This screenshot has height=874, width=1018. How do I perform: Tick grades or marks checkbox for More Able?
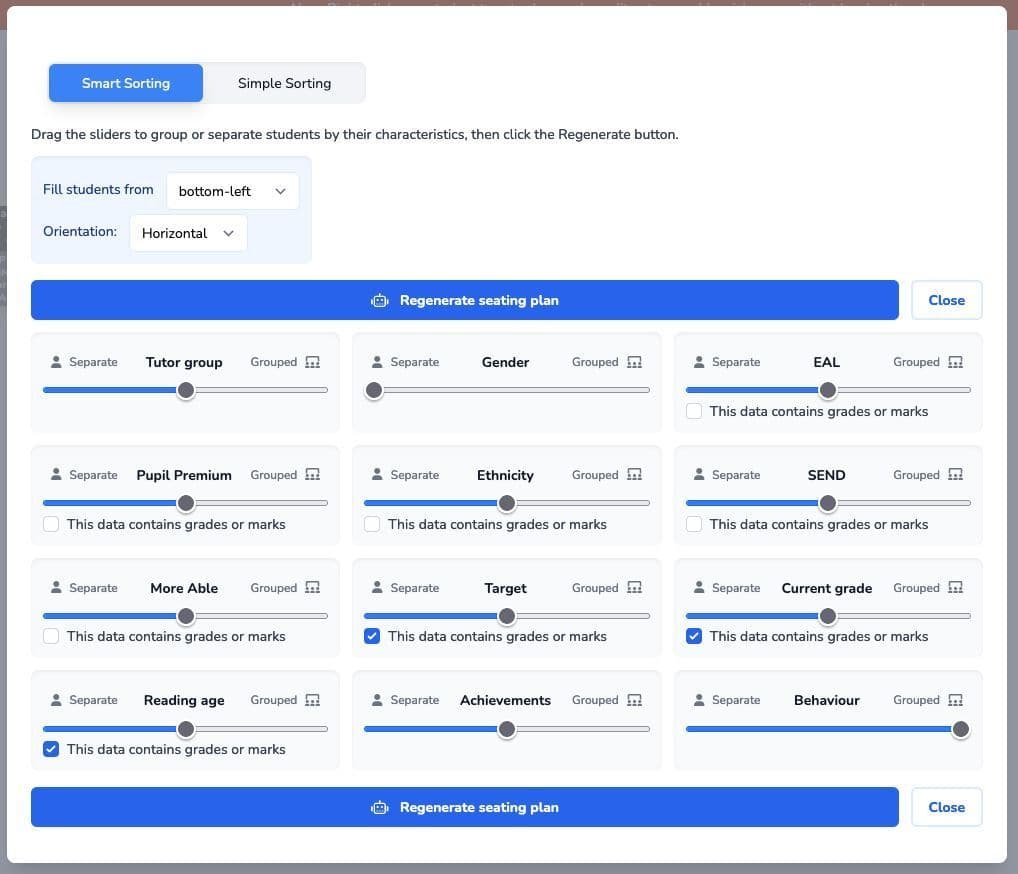tap(51, 636)
